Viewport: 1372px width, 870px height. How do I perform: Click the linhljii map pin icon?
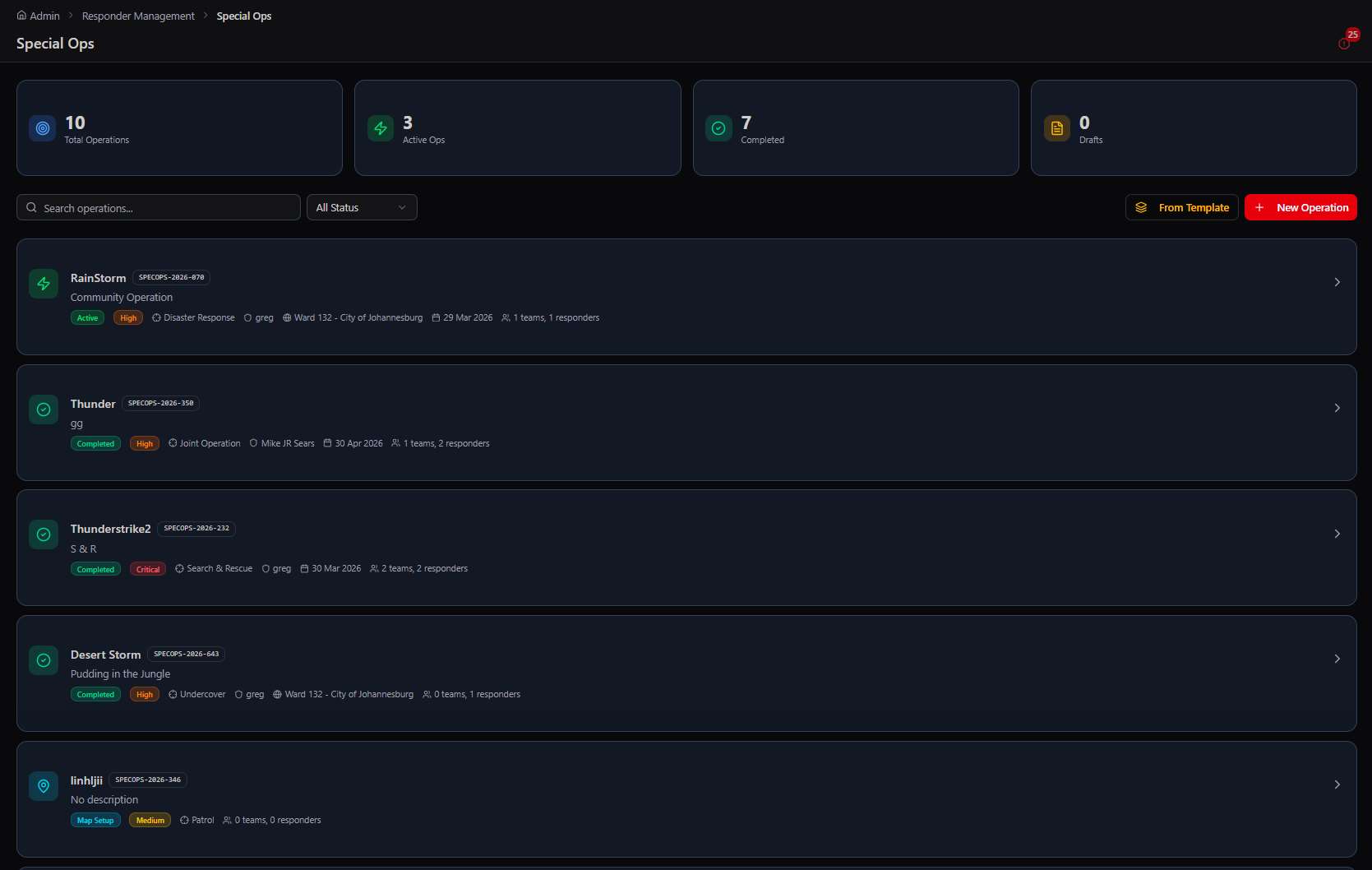tap(44, 786)
